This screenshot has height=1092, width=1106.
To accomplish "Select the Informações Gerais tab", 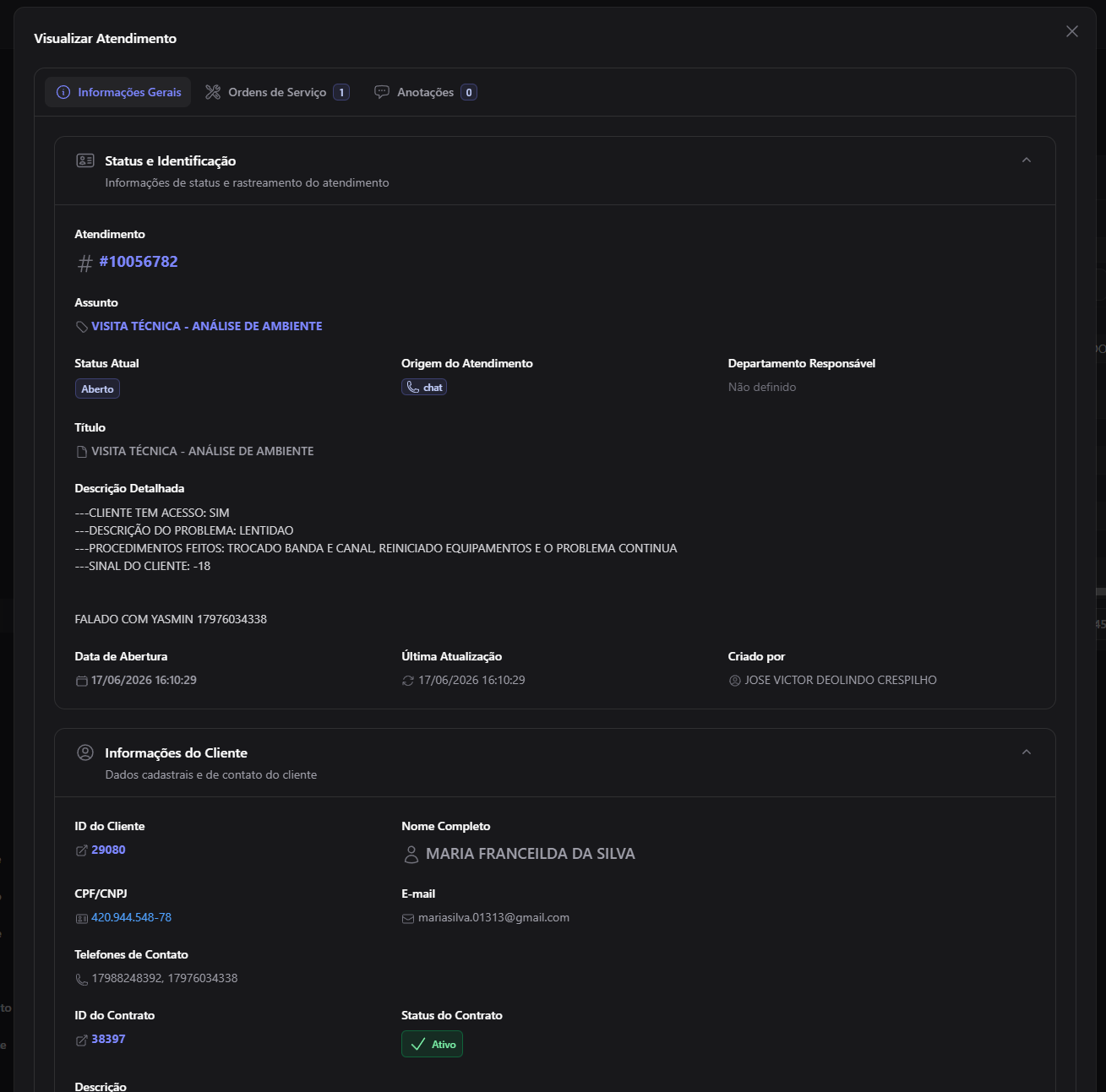I will [x=118, y=92].
